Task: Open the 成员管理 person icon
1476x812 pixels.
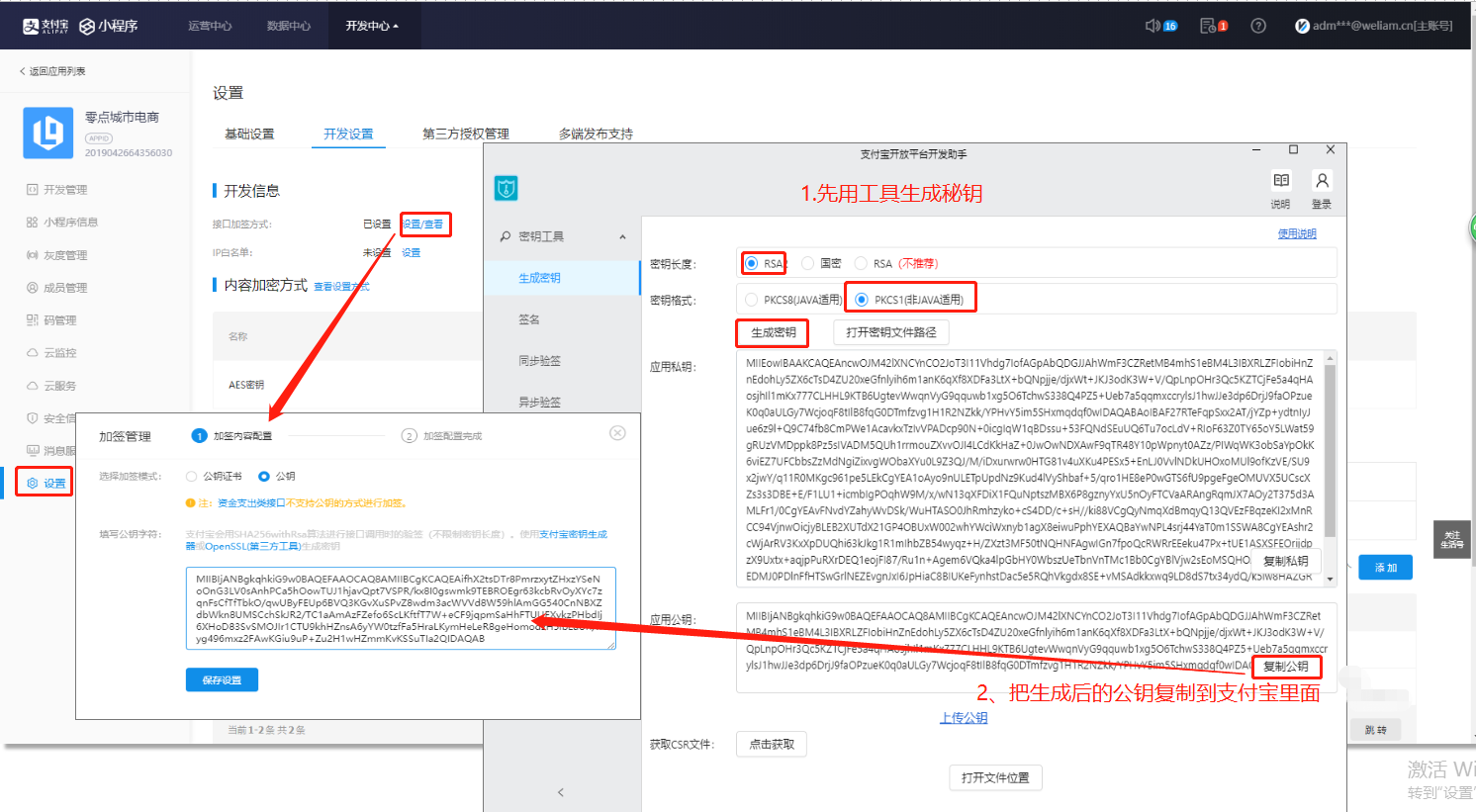Action: point(32,287)
